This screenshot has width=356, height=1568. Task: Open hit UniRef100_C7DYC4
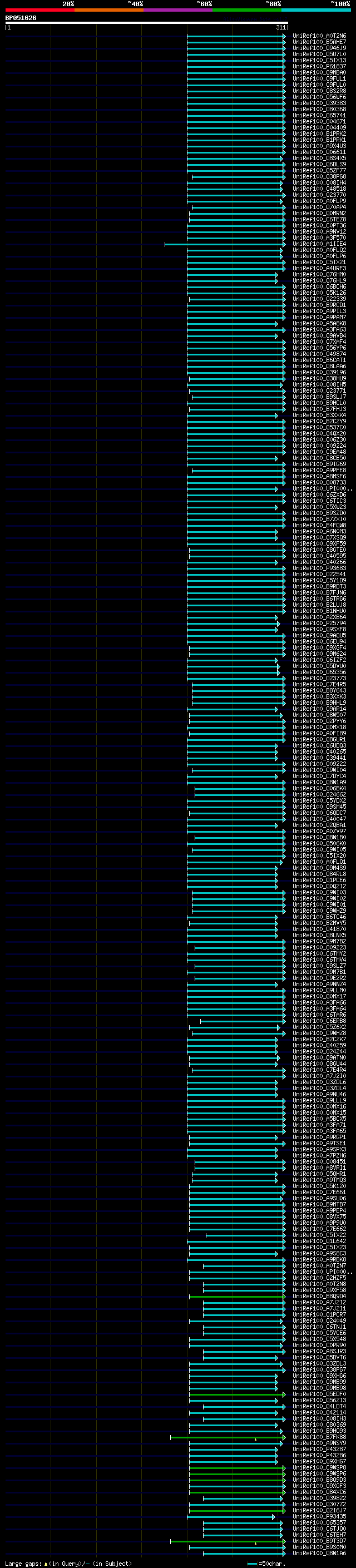319,776
